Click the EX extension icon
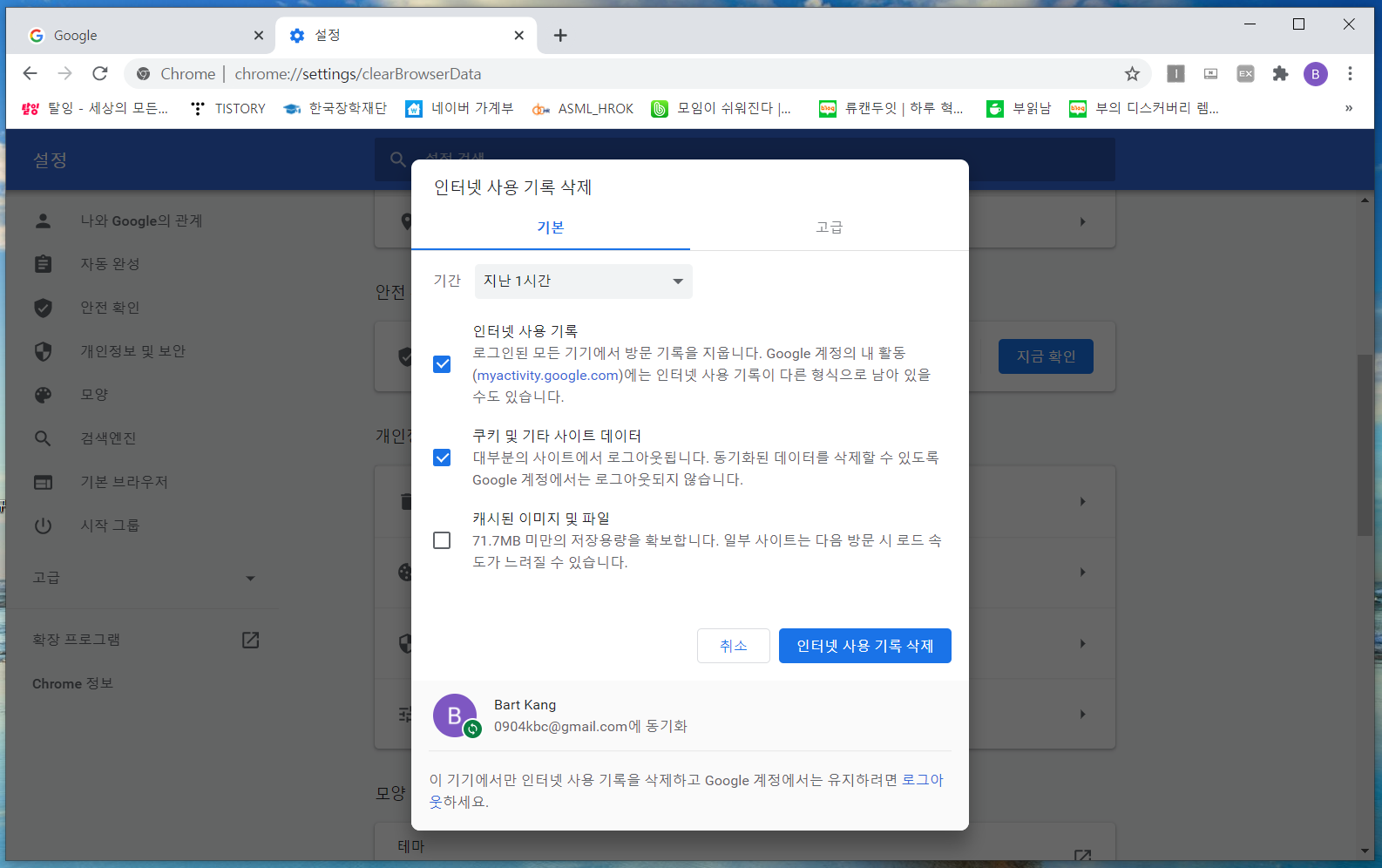This screenshot has width=1382, height=868. click(x=1245, y=74)
